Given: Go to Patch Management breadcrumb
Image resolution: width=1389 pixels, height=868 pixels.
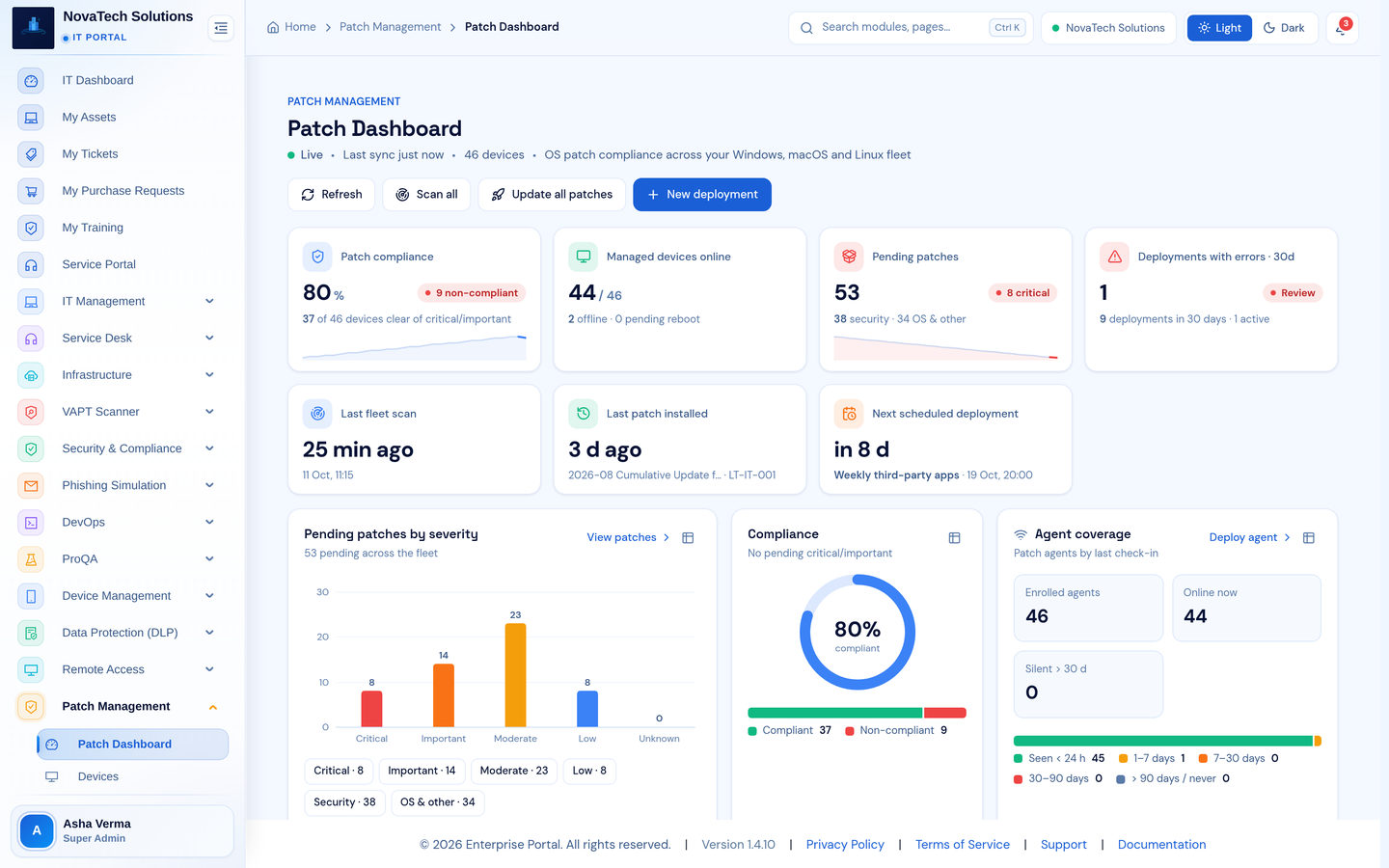Looking at the screenshot, I should pyautogui.click(x=390, y=27).
